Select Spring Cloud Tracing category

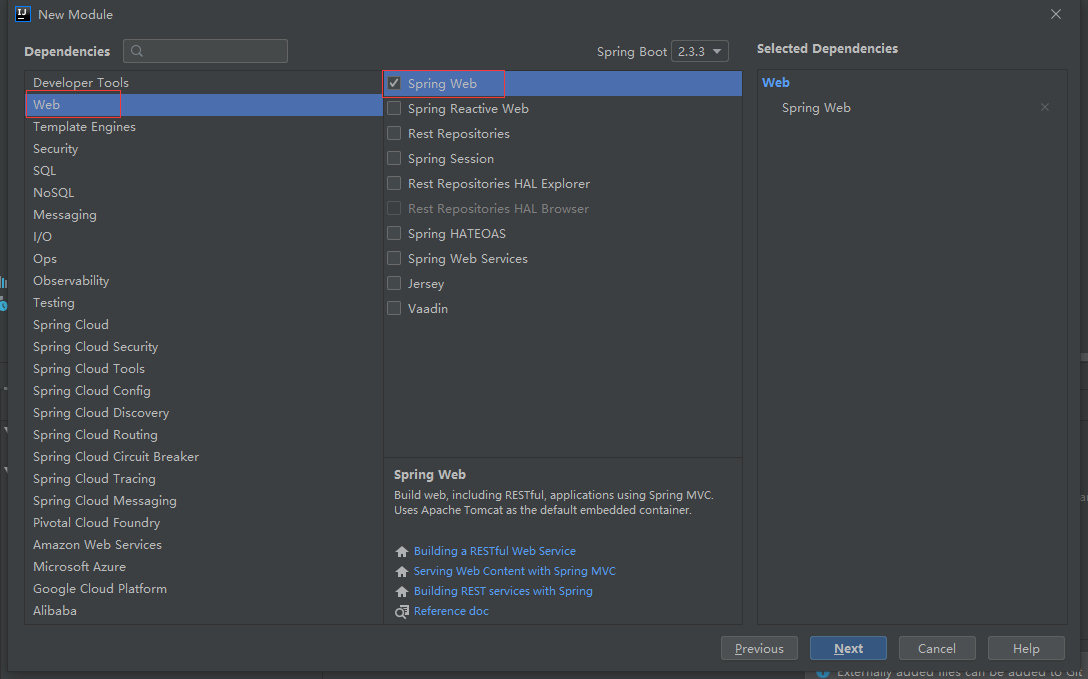(203, 479)
